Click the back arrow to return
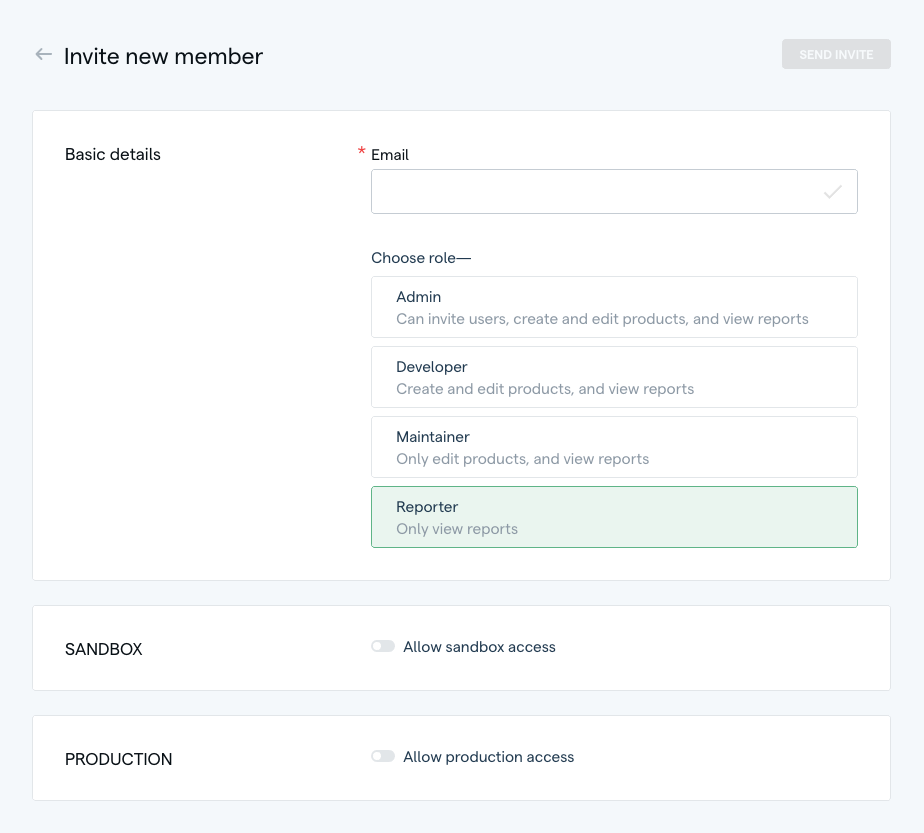The image size is (924, 833). [42, 55]
